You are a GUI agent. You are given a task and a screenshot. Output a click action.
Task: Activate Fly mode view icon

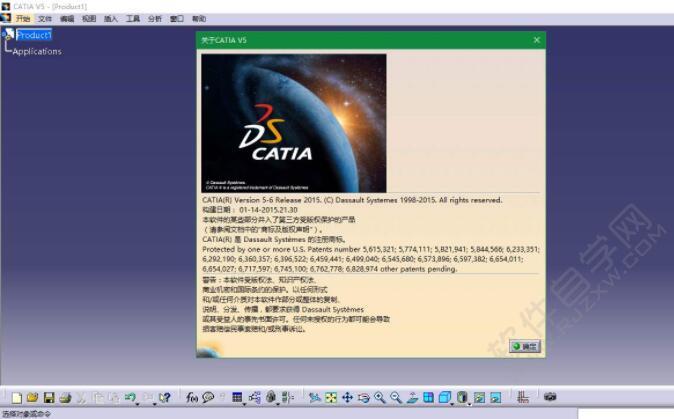pyautogui.click(x=315, y=398)
